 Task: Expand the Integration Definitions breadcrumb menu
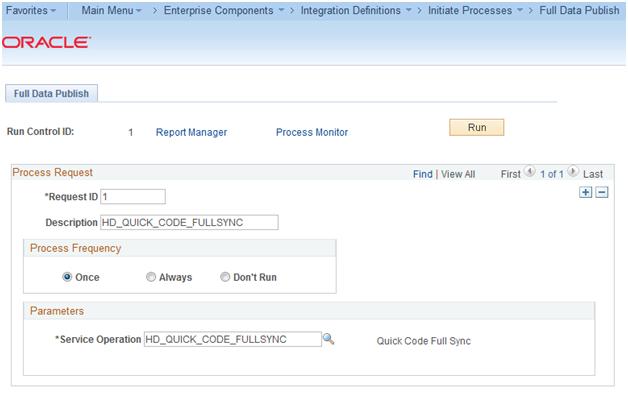pyautogui.click(x=356, y=10)
